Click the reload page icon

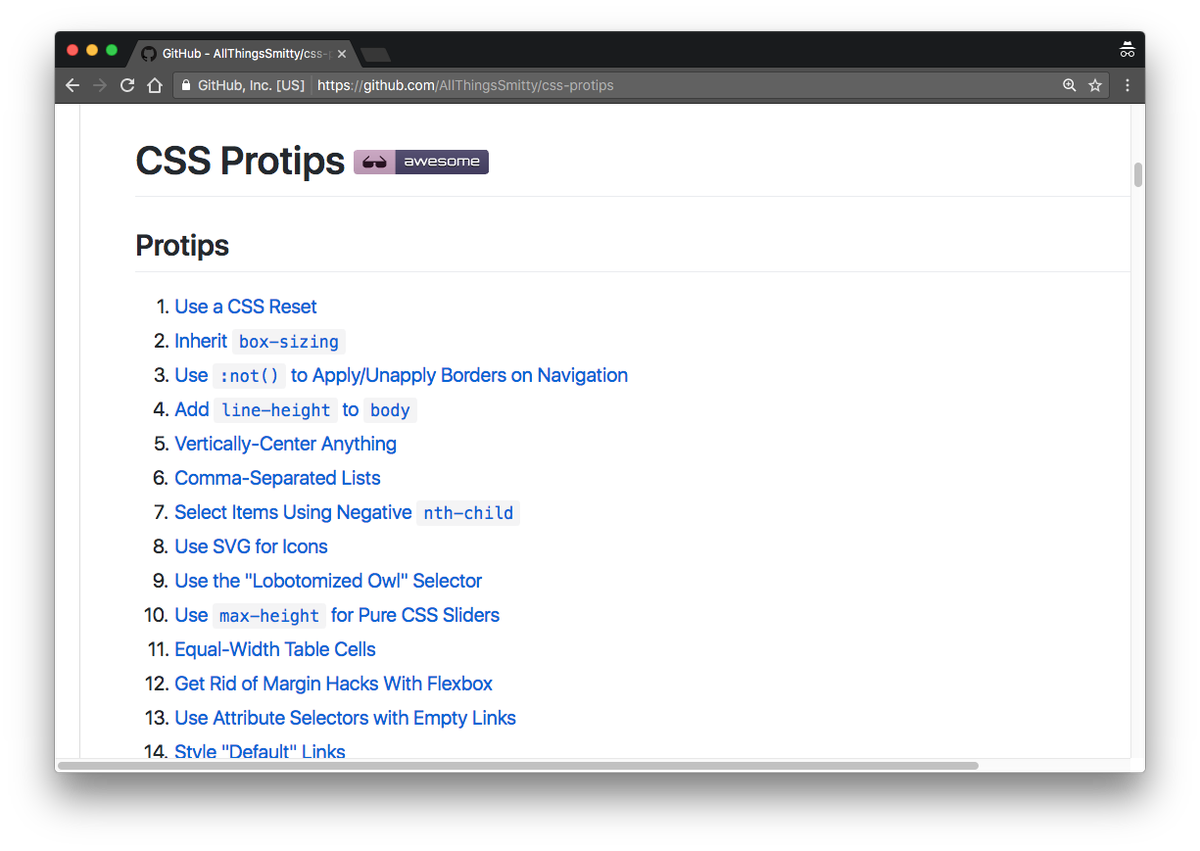tap(126, 85)
